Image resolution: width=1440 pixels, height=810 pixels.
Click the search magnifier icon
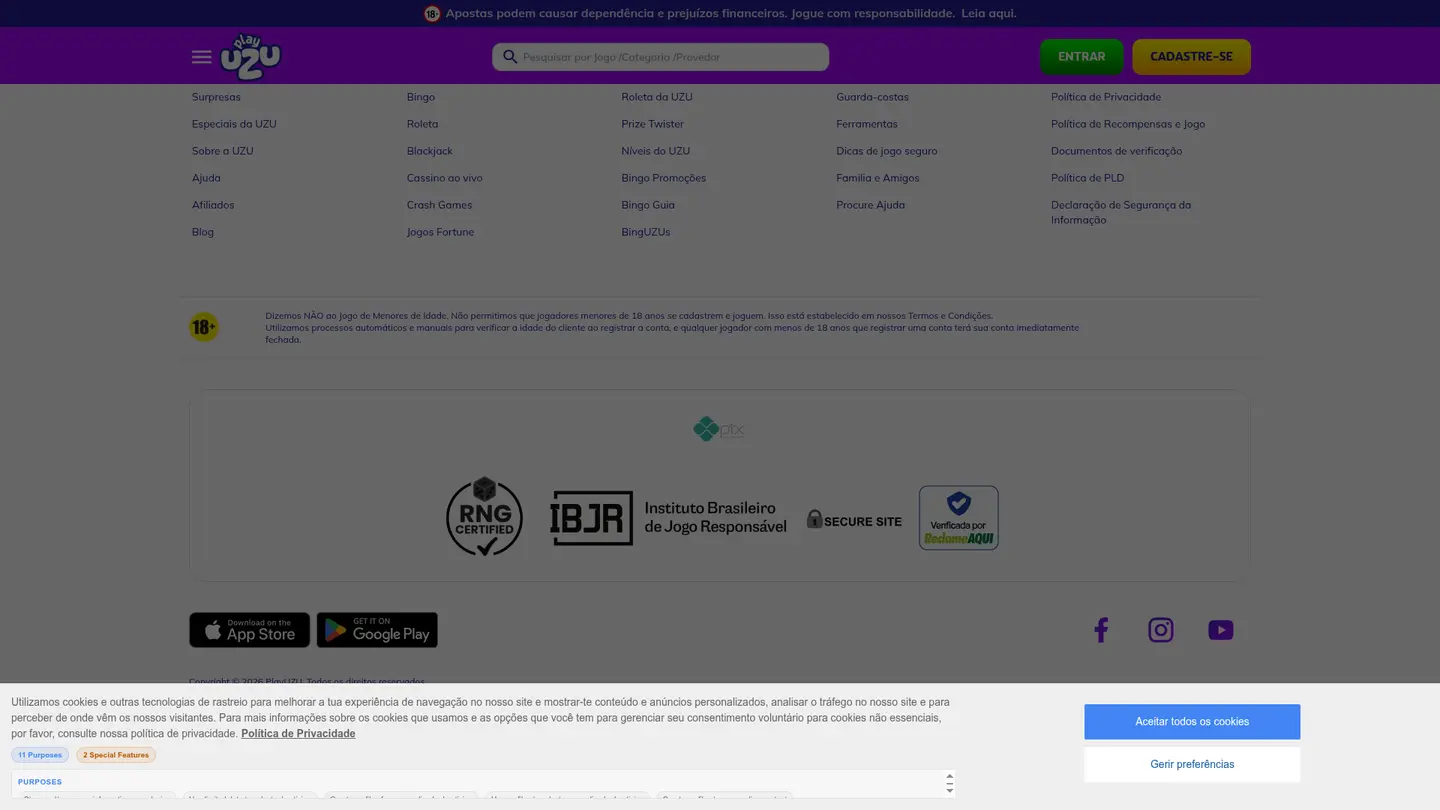point(510,57)
